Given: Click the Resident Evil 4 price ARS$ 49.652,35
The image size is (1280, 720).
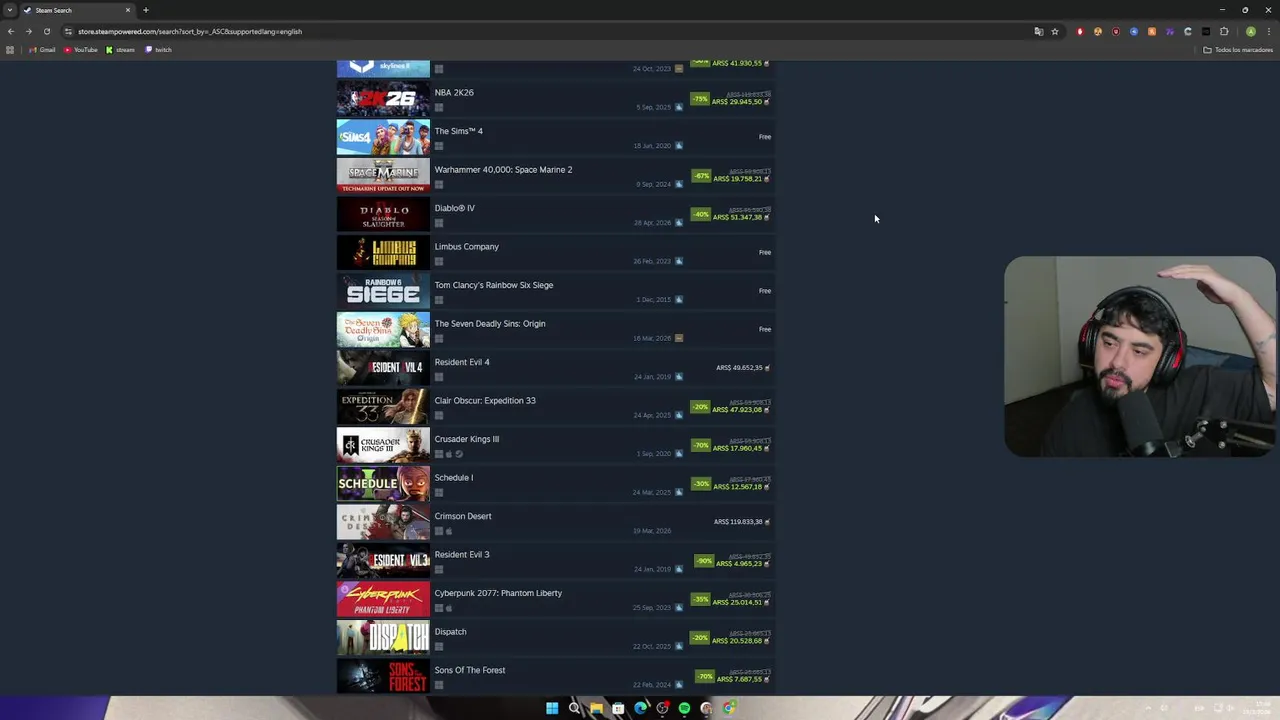Looking at the screenshot, I should click(740, 368).
